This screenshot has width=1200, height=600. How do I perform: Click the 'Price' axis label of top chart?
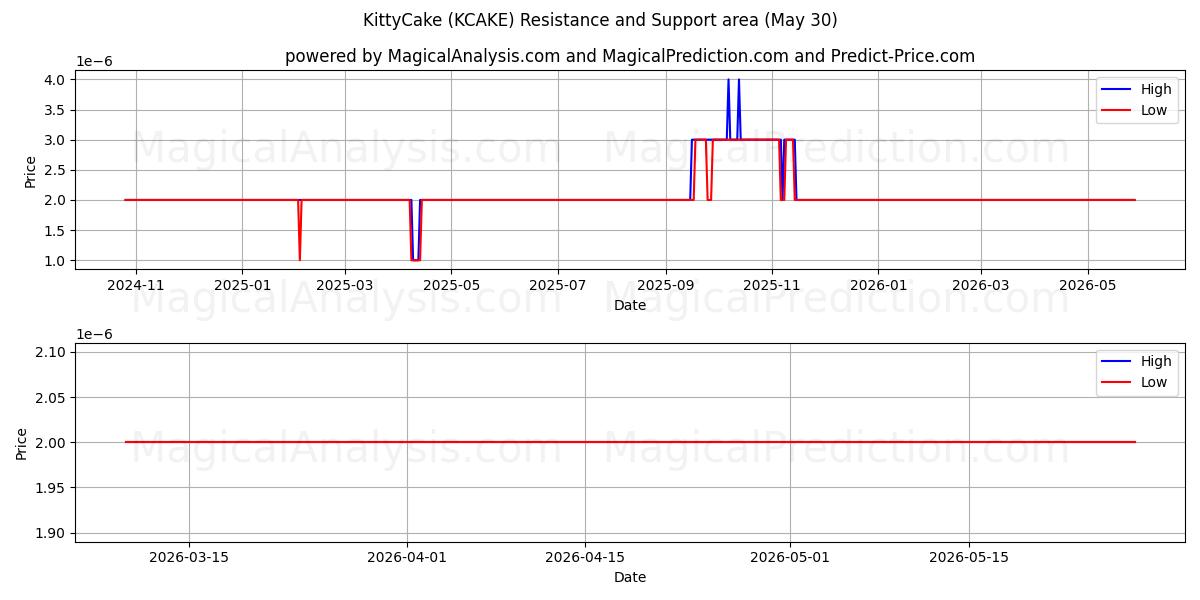[30, 170]
